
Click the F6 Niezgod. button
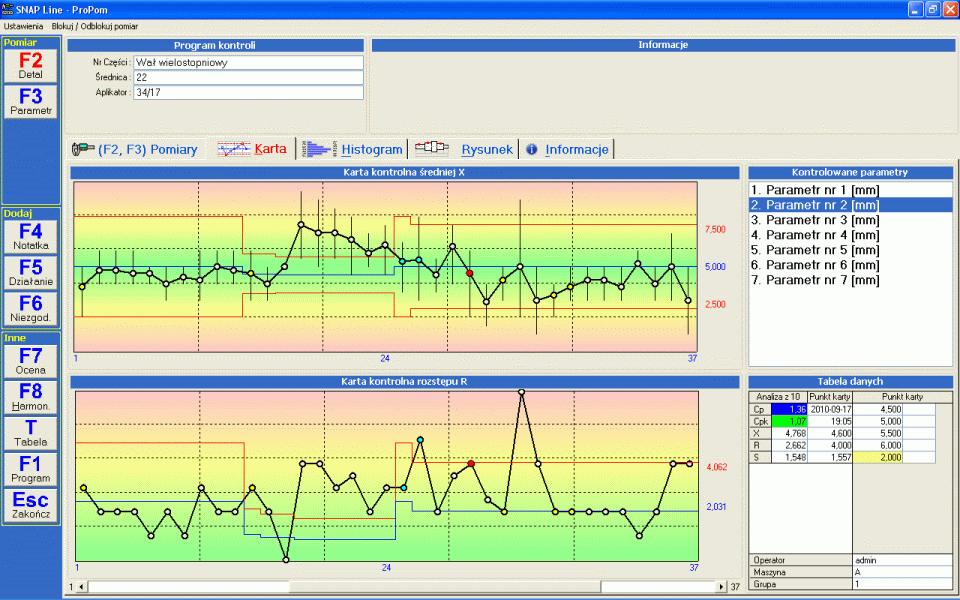click(31, 309)
